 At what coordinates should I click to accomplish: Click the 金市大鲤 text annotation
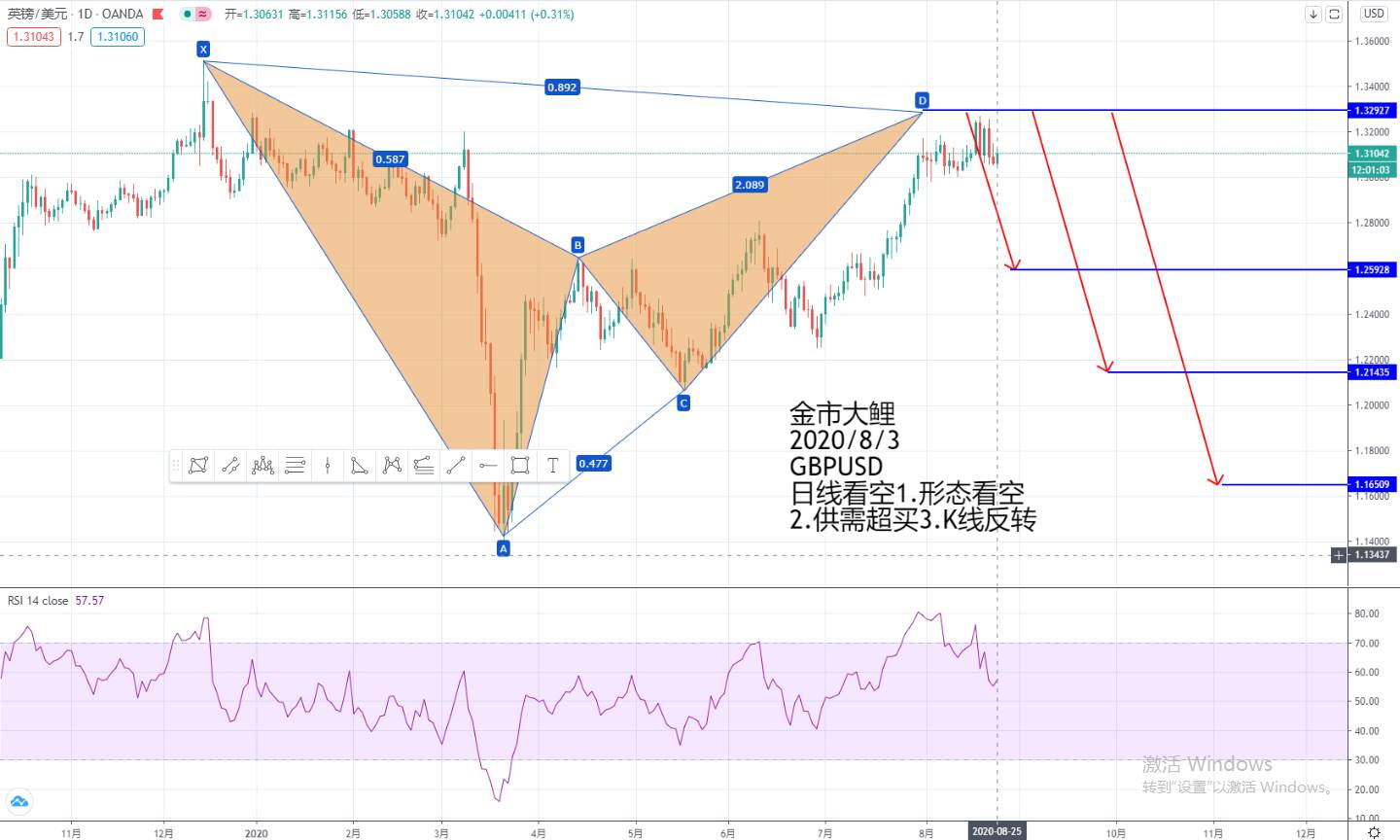pyautogui.click(x=842, y=414)
